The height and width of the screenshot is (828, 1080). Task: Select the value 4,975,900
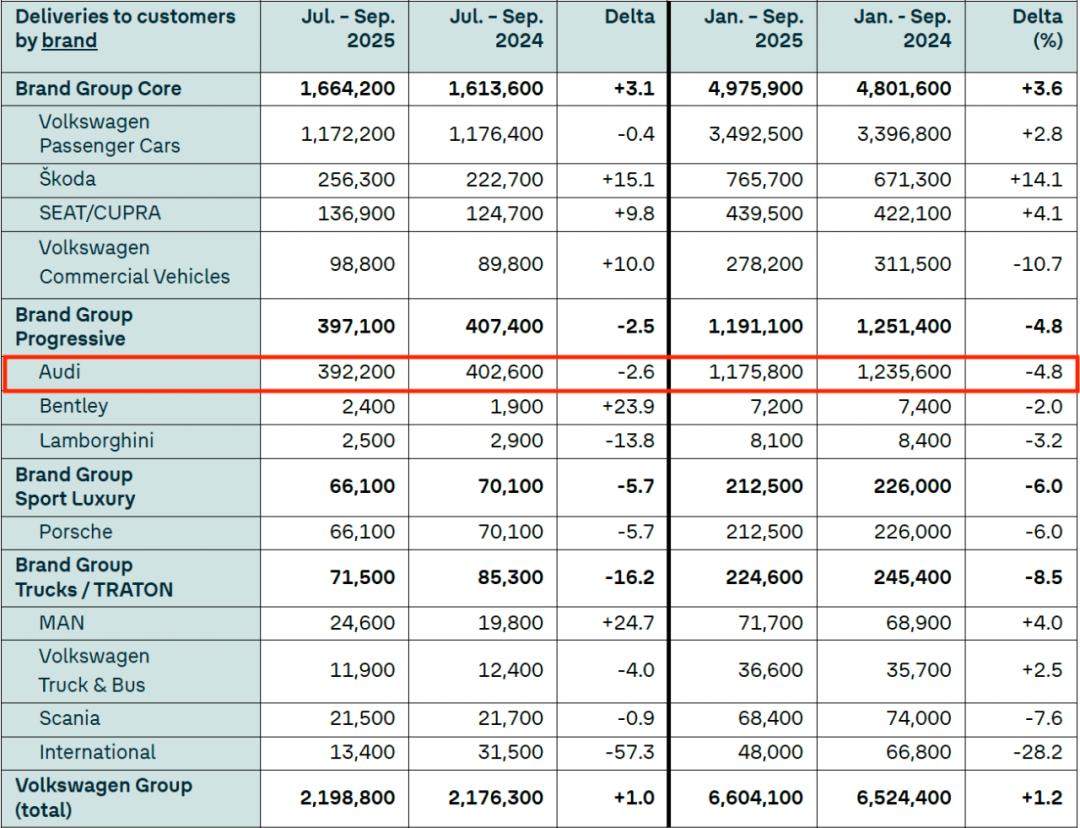click(756, 89)
